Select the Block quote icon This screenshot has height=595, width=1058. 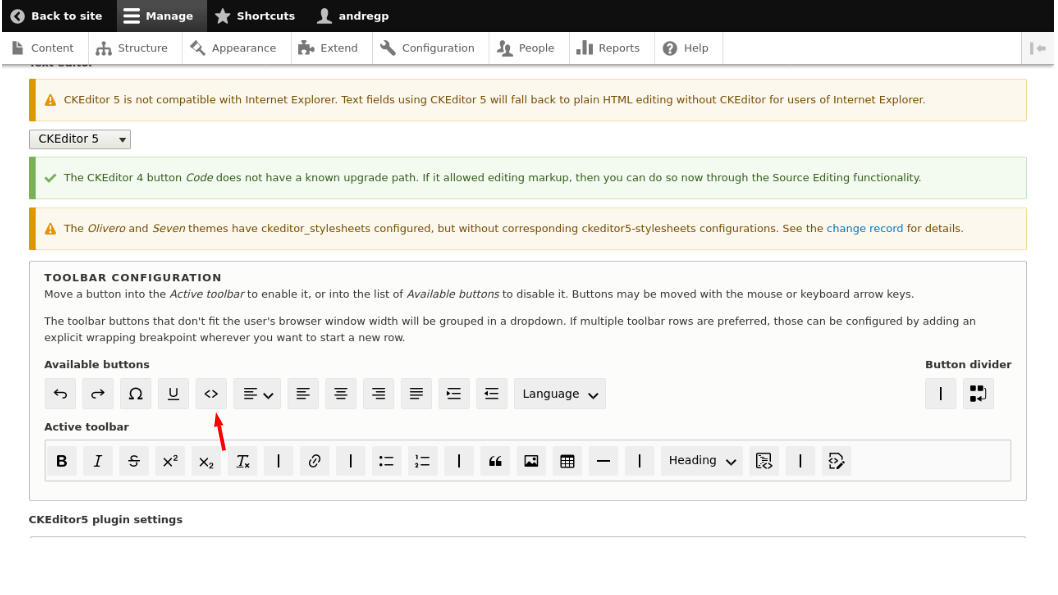tap(494, 461)
